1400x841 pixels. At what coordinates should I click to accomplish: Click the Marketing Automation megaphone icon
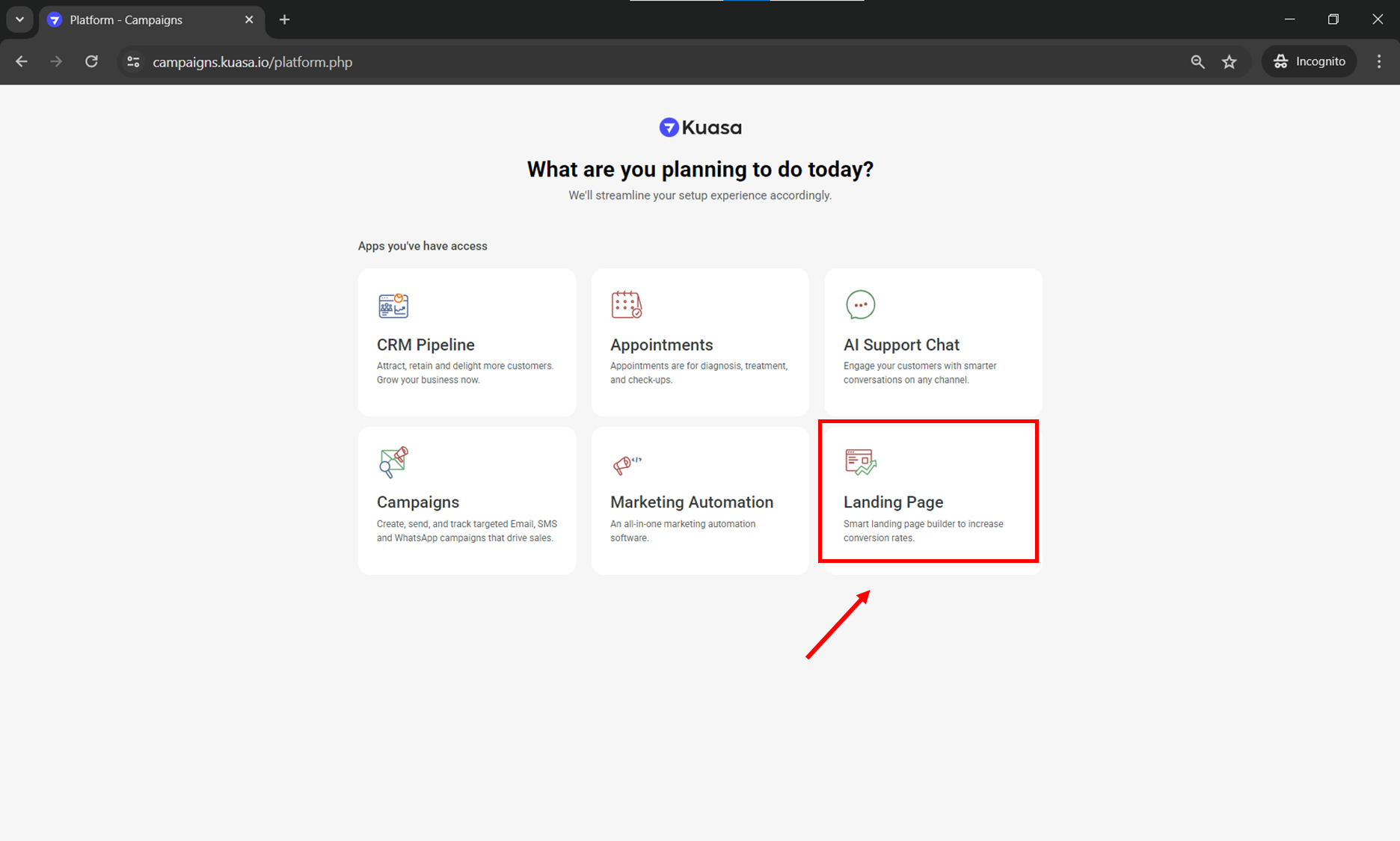coord(626,464)
